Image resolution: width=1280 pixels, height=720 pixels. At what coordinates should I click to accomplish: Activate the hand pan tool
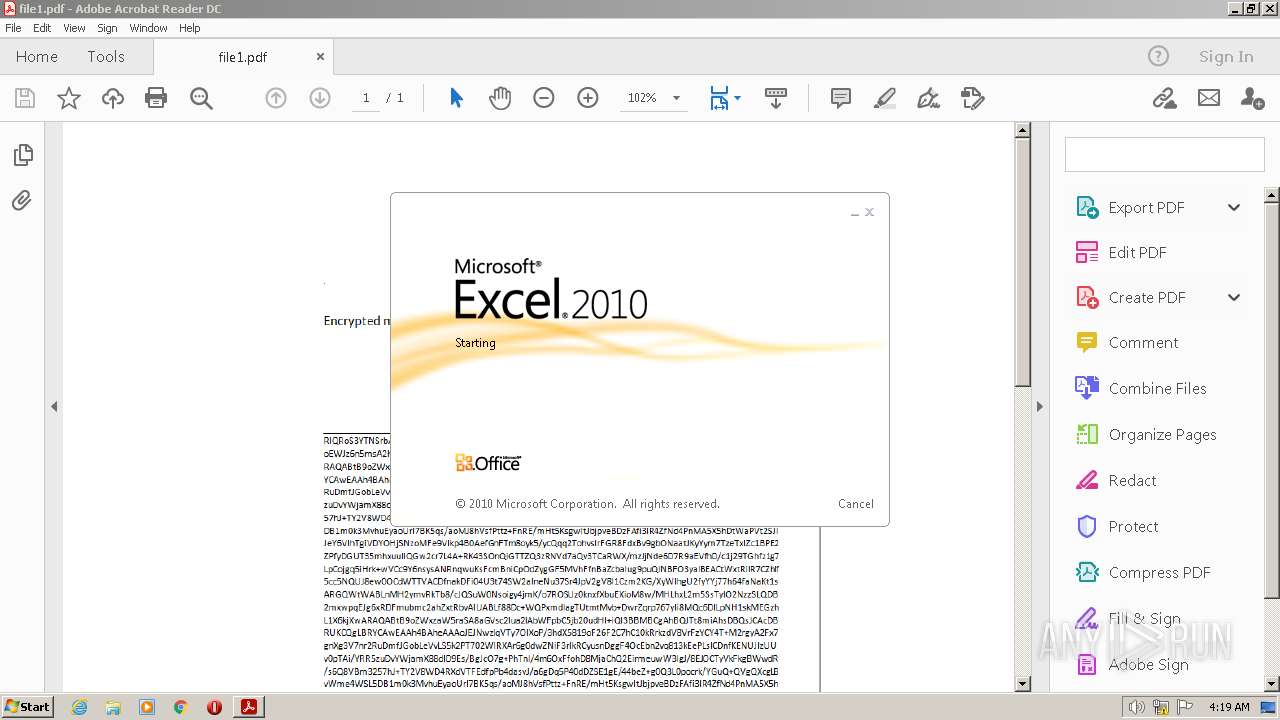[x=499, y=98]
